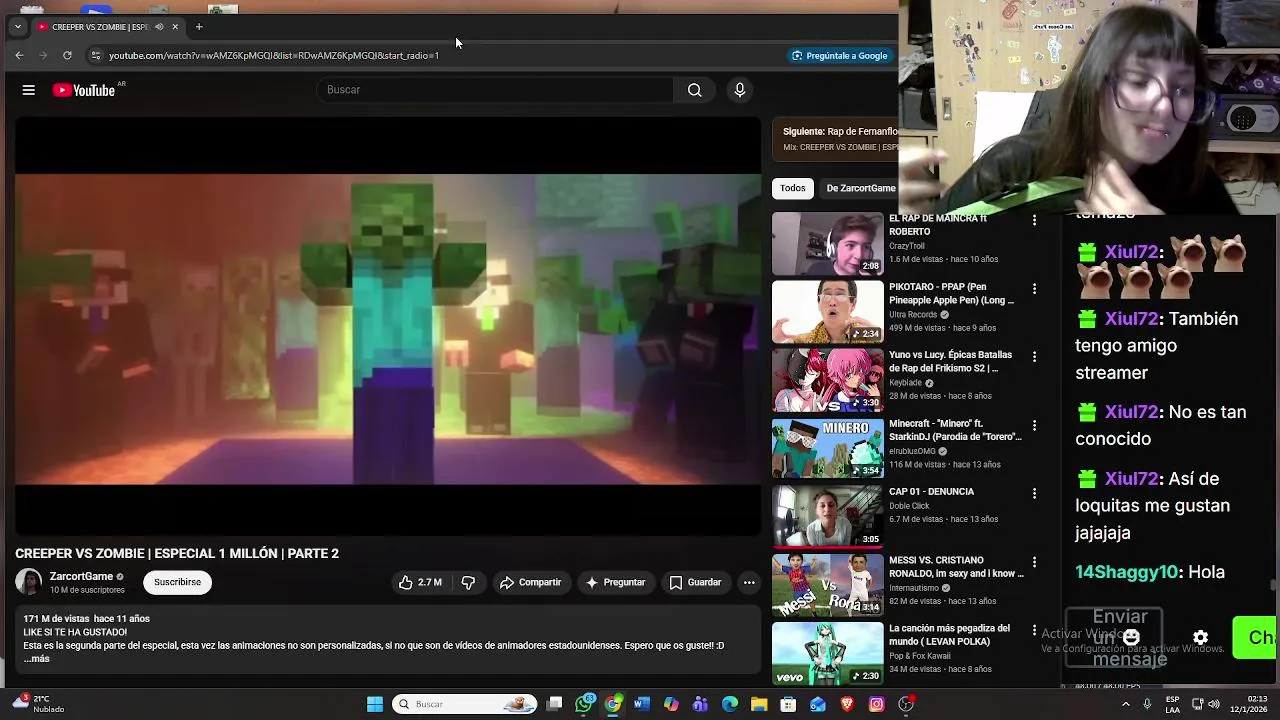This screenshot has width=1280, height=720.
Task: Click Pregúntale a Google button
Action: [x=840, y=56]
